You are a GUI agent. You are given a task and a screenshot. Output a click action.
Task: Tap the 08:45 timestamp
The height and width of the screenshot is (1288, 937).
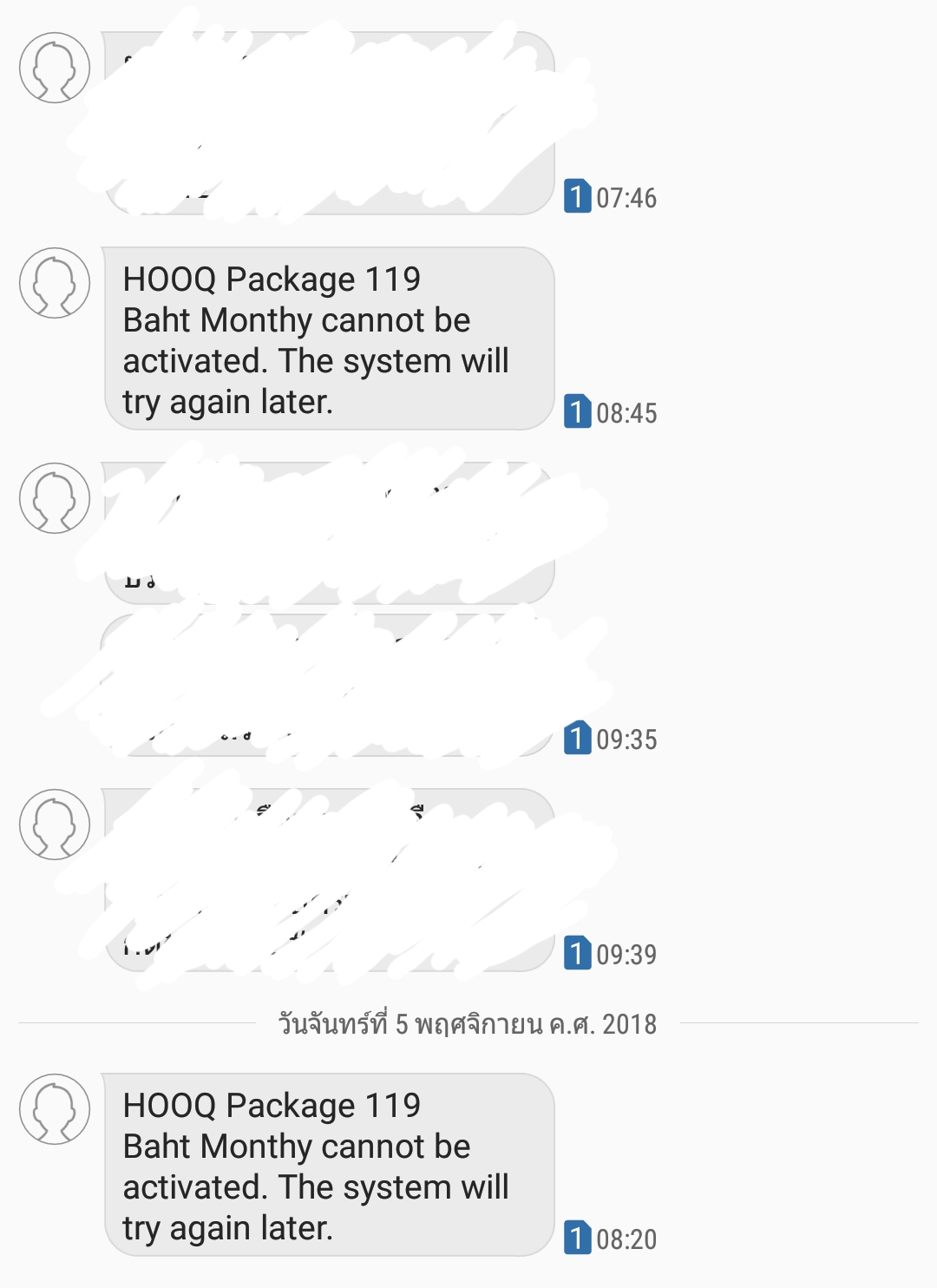pyautogui.click(x=626, y=413)
